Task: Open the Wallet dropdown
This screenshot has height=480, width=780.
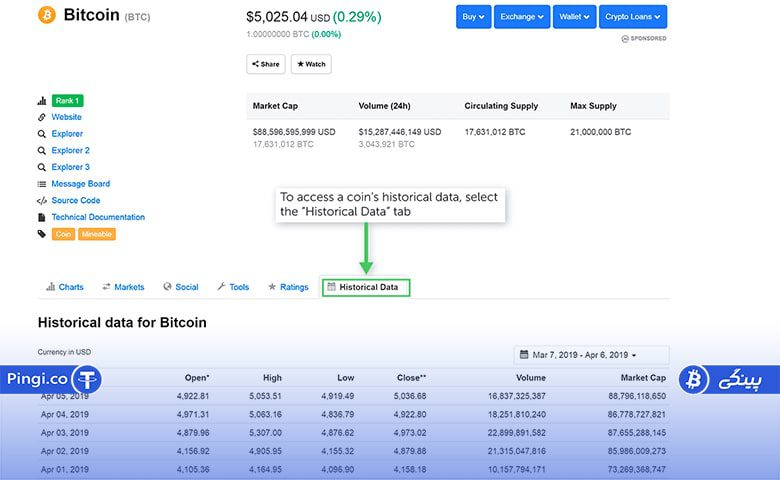Action: (575, 17)
